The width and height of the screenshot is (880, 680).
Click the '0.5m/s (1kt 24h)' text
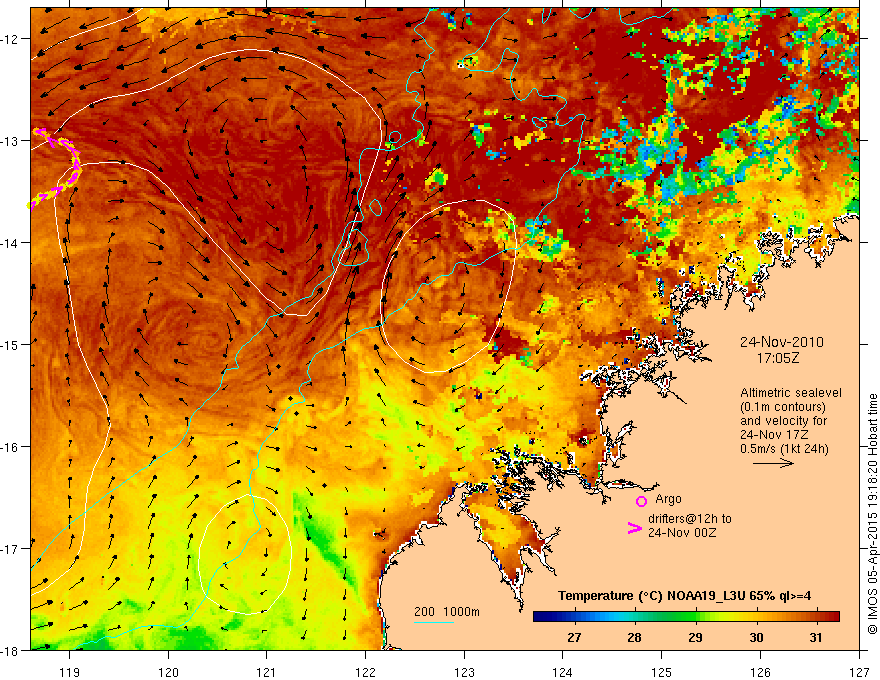coord(784,449)
